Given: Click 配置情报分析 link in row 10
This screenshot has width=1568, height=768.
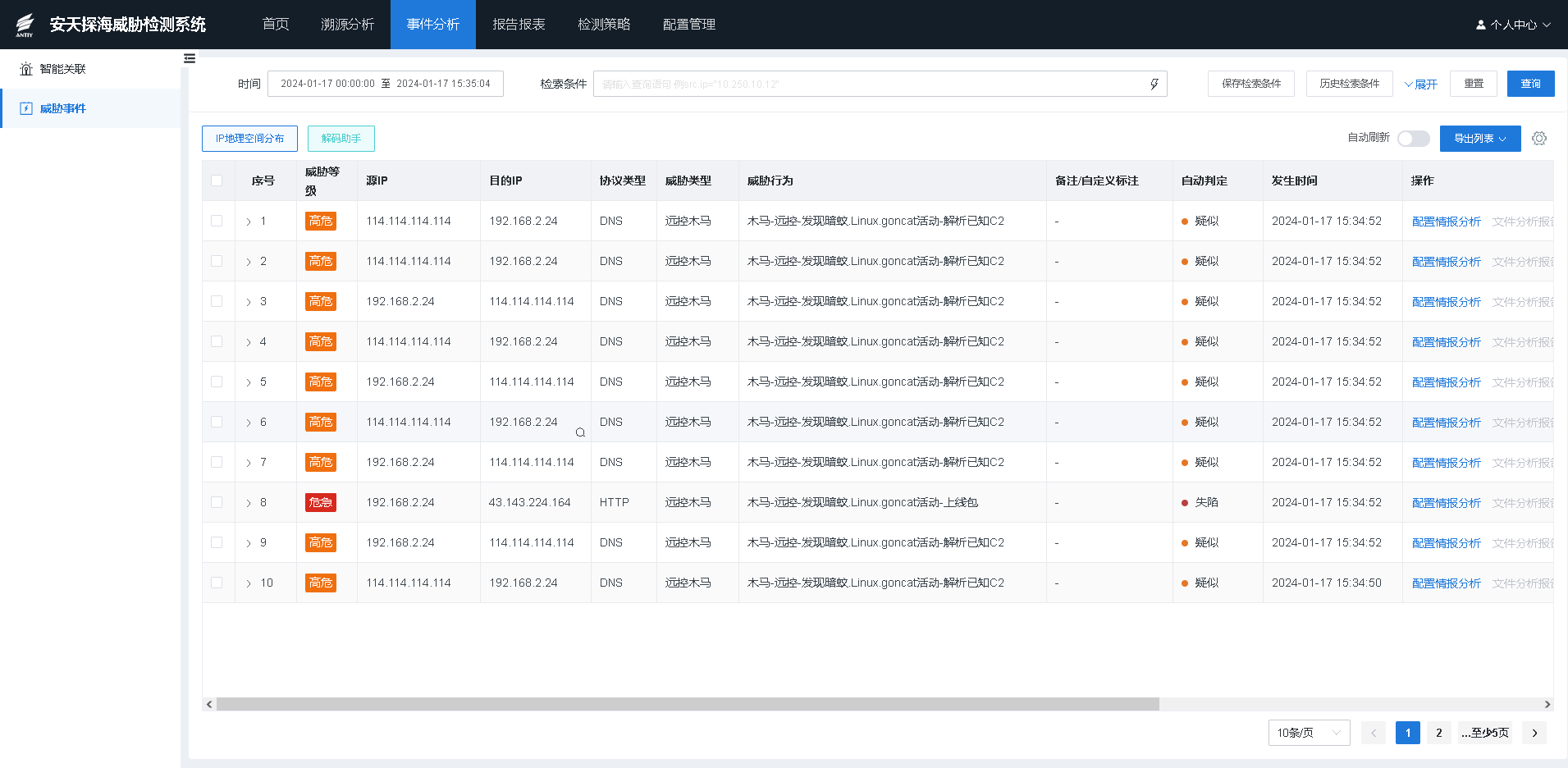Looking at the screenshot, I should pos(1446,583).
